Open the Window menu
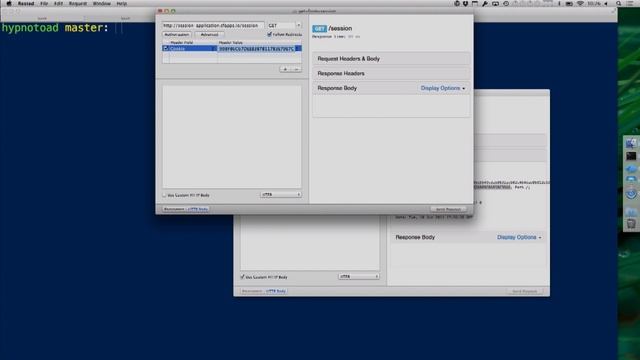This screenshot has width=640, height=360. pos(102,3)
